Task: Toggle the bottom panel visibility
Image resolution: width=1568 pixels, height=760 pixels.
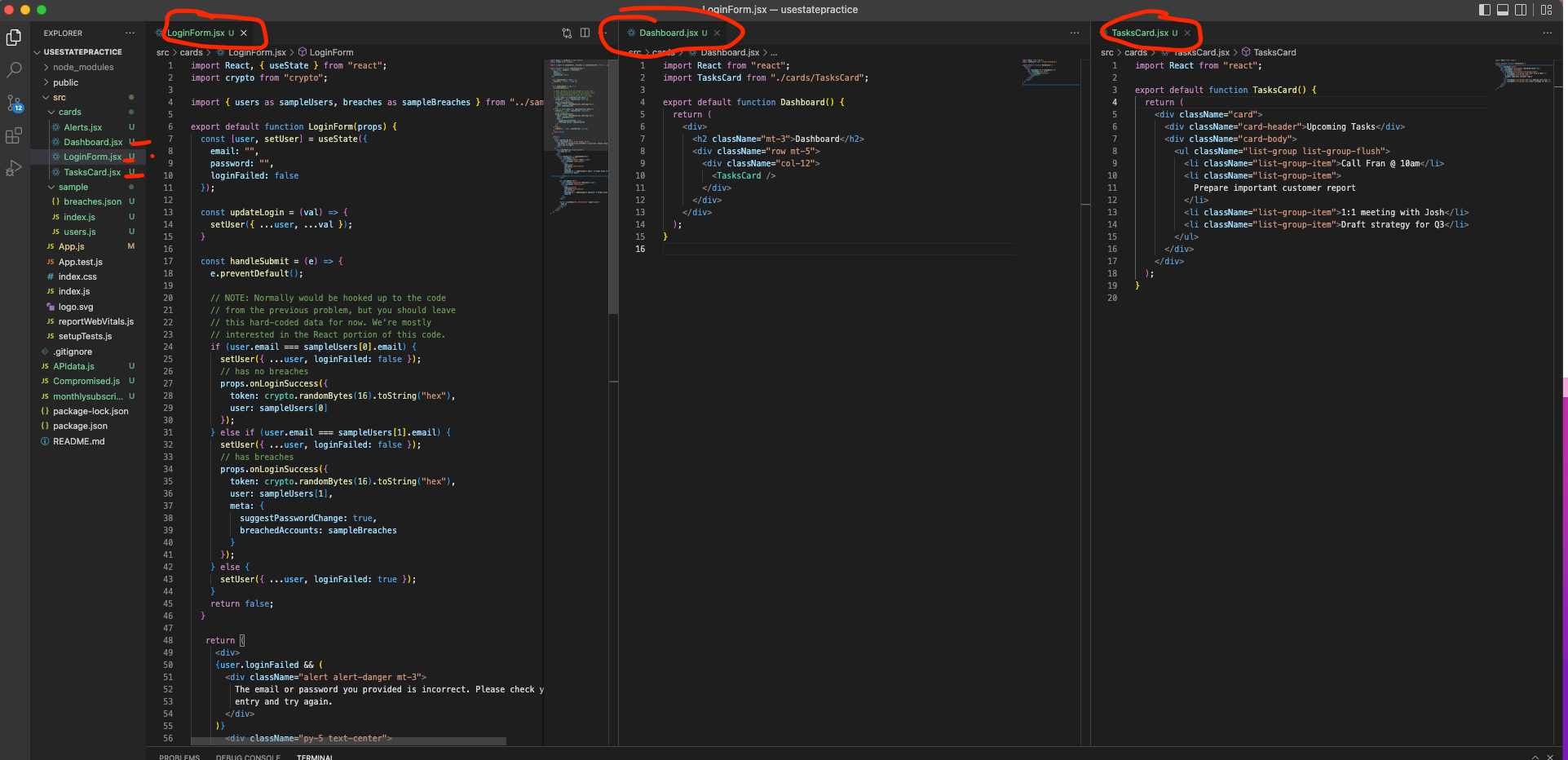Action: 1502,10
